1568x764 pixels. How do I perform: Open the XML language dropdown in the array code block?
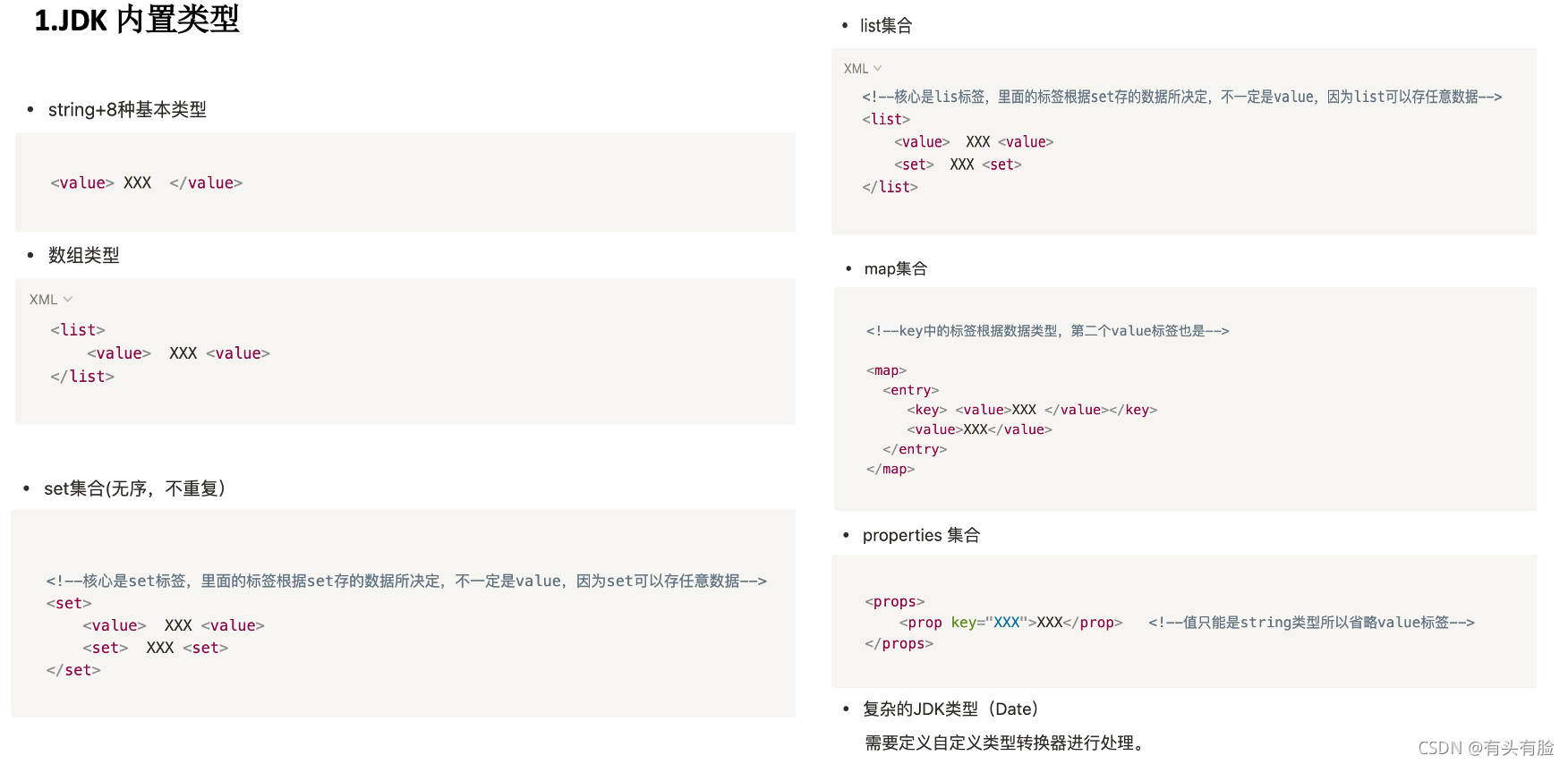tap(51, 300)
